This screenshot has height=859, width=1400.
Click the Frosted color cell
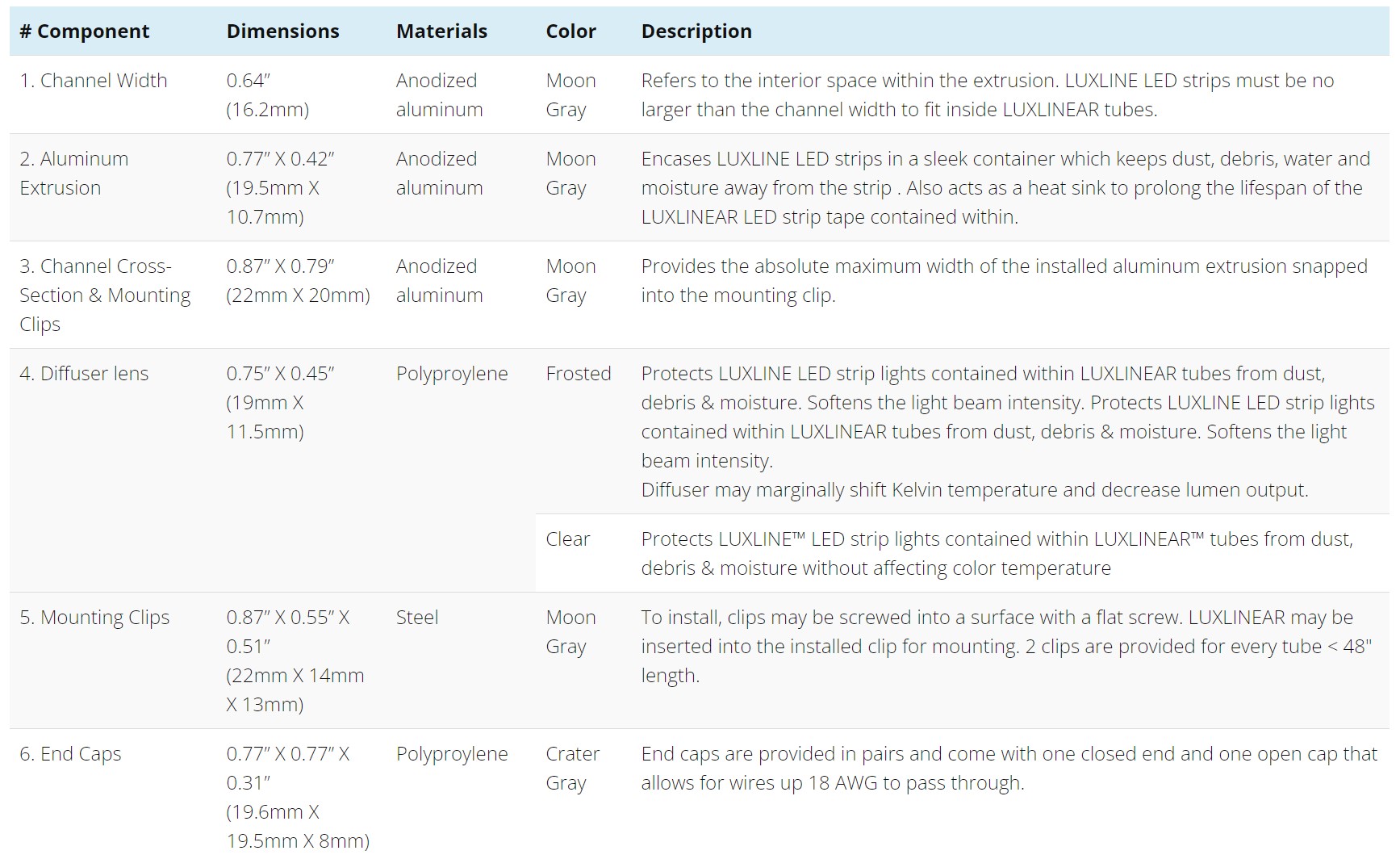coord(579,374)
